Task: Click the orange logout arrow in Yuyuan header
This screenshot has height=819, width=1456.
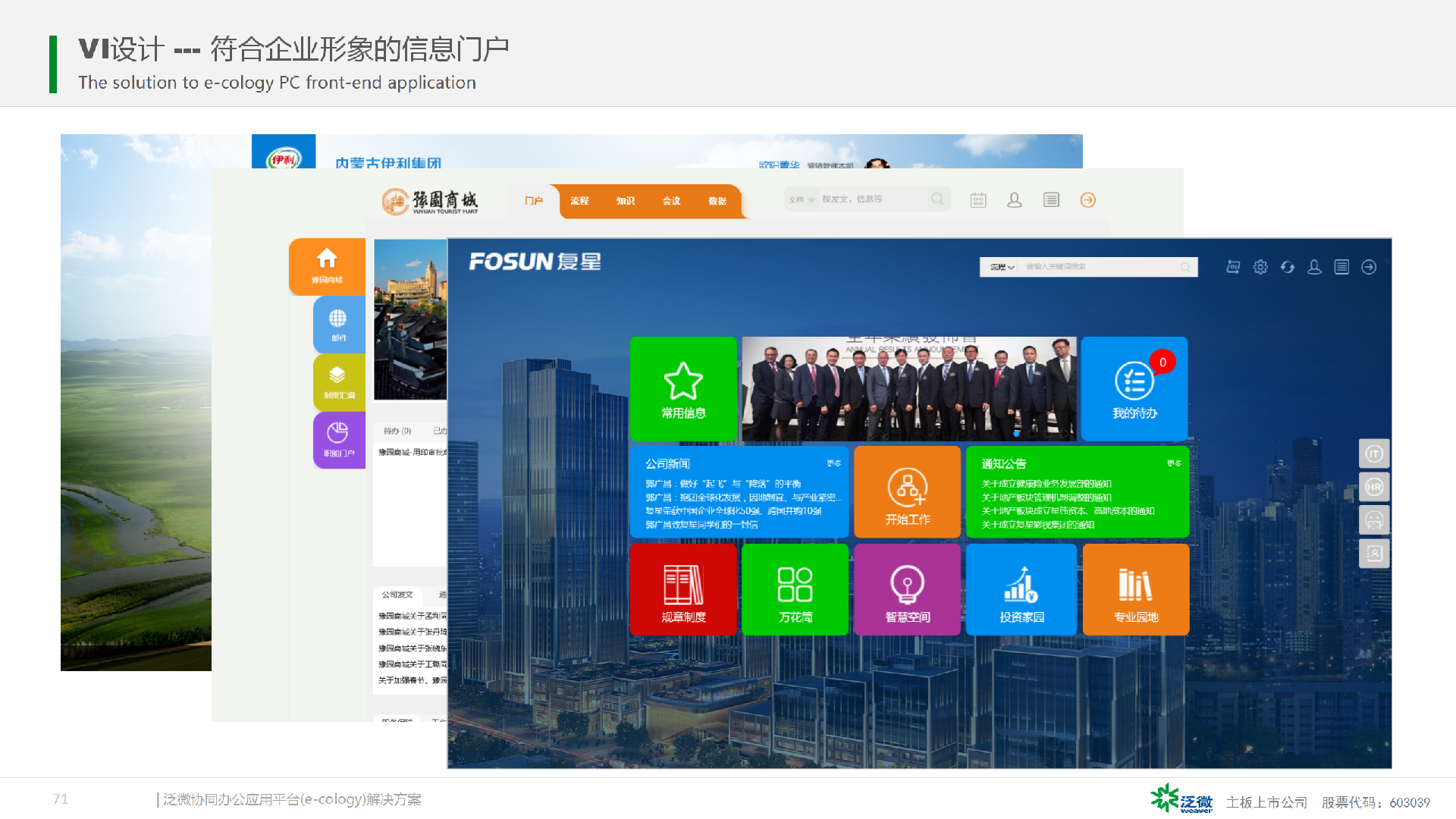Action: tap(1088, 200)
